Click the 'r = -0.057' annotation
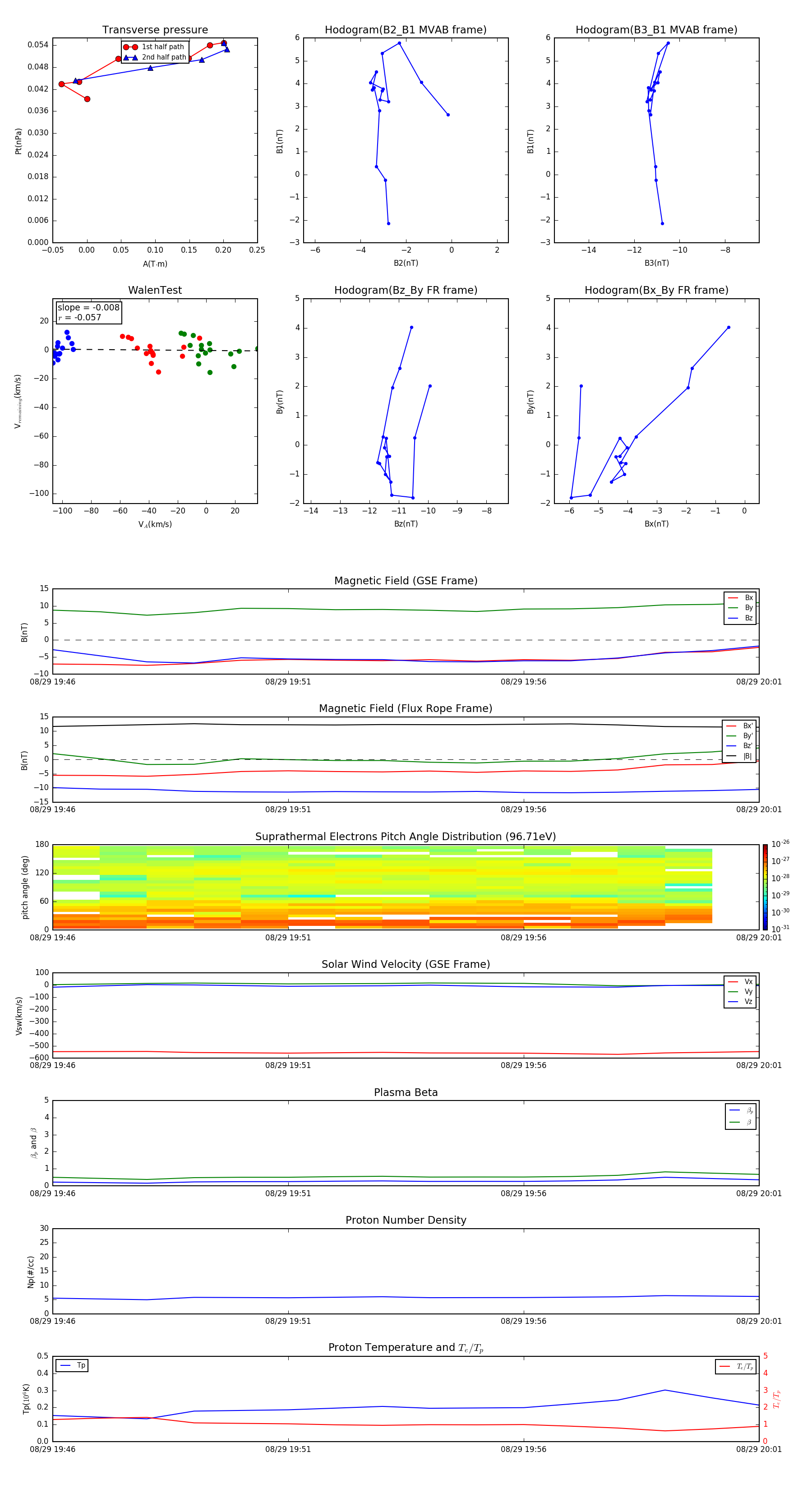Viewport: 812px width, 1489px height. (x=79, y=317)
